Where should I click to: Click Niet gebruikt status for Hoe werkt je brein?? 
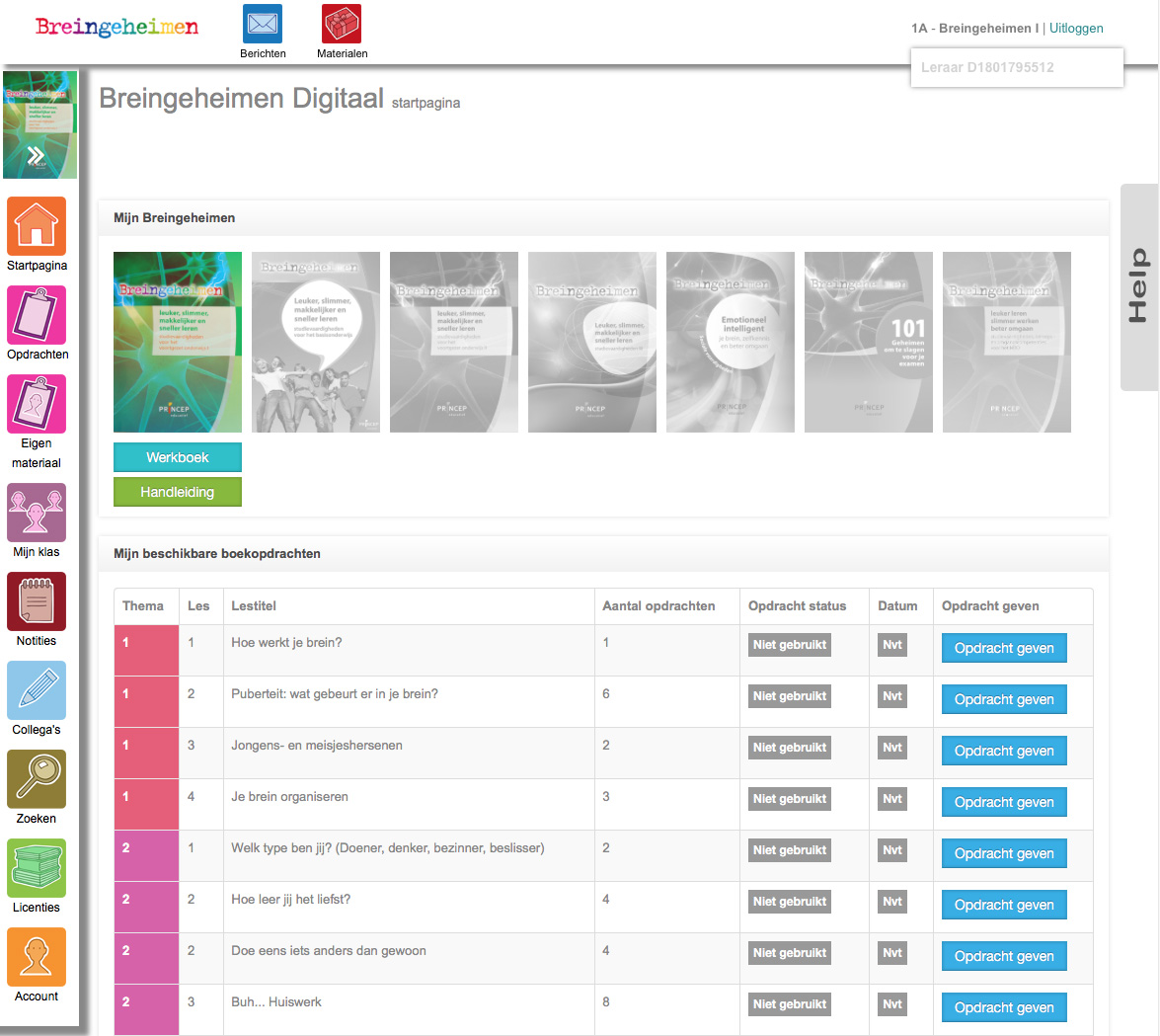coord(790,645)
